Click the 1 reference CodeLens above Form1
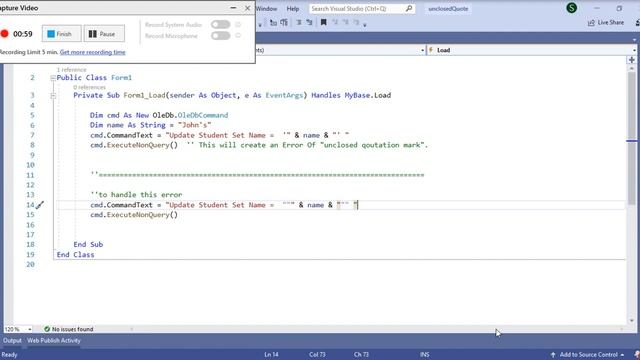 pyautogui.click(x=71, y=70)
